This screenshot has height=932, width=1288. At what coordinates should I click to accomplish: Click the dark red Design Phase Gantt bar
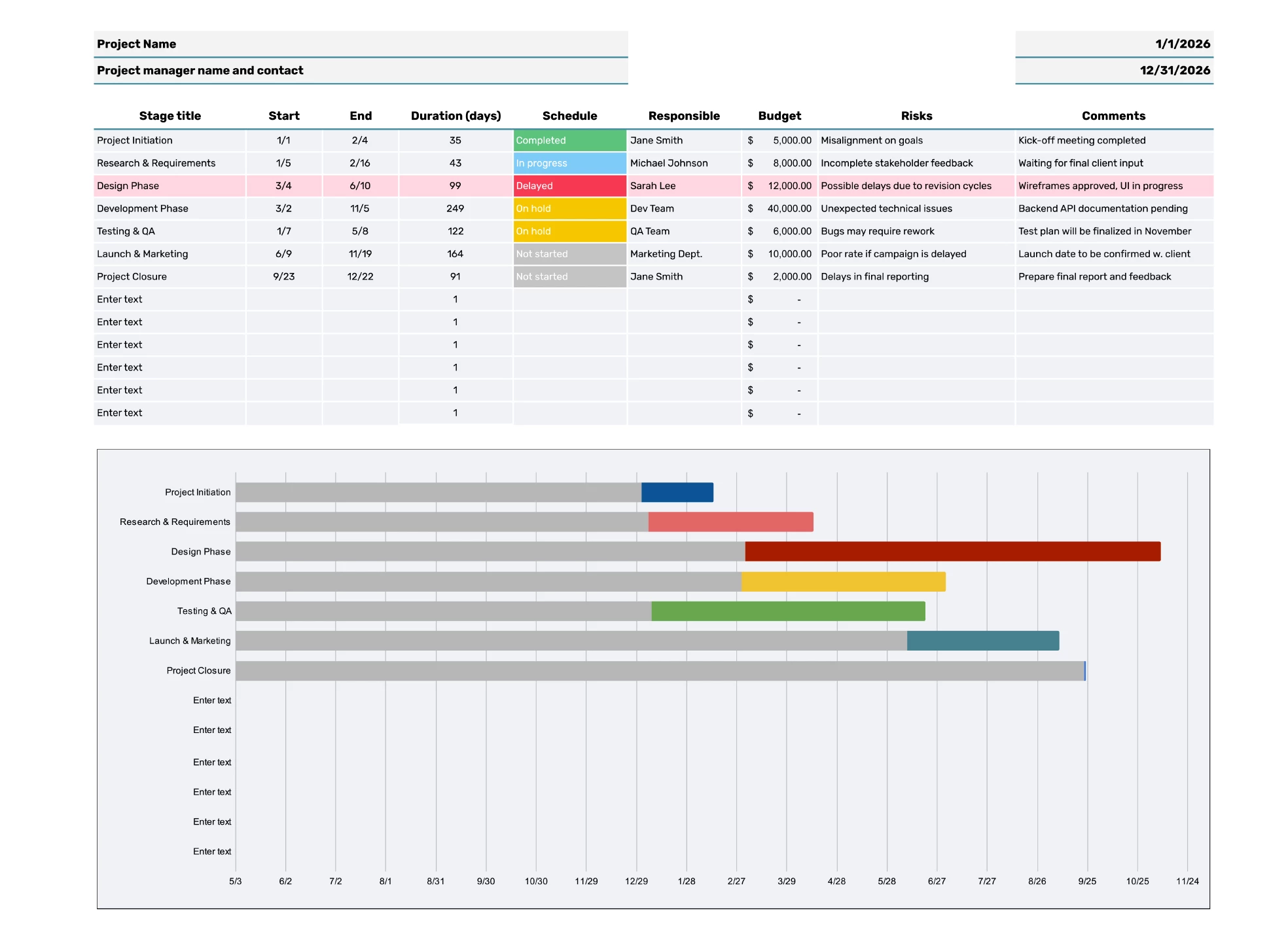click(952, 551)
